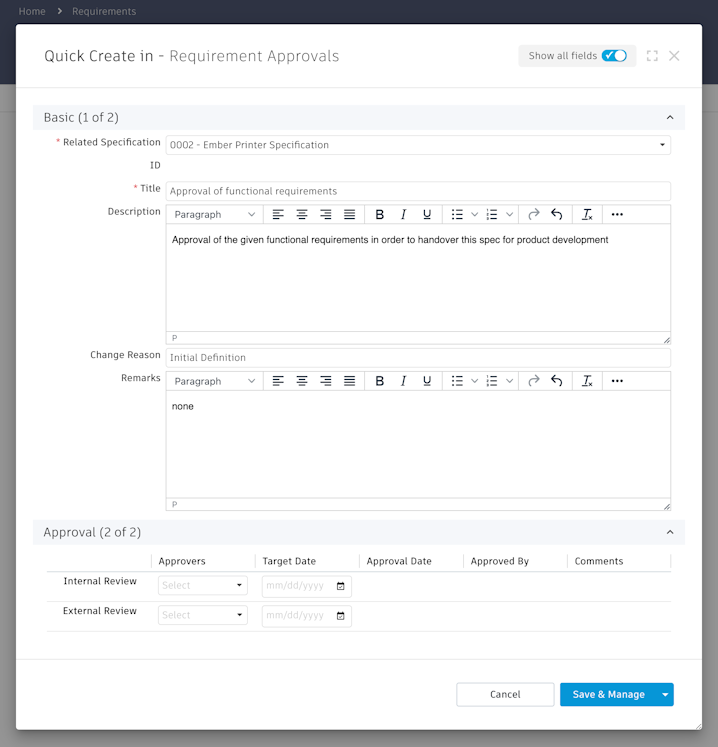Click into the Title input field
This screenshot has width=718, height=747.
[x=418, y=191]
